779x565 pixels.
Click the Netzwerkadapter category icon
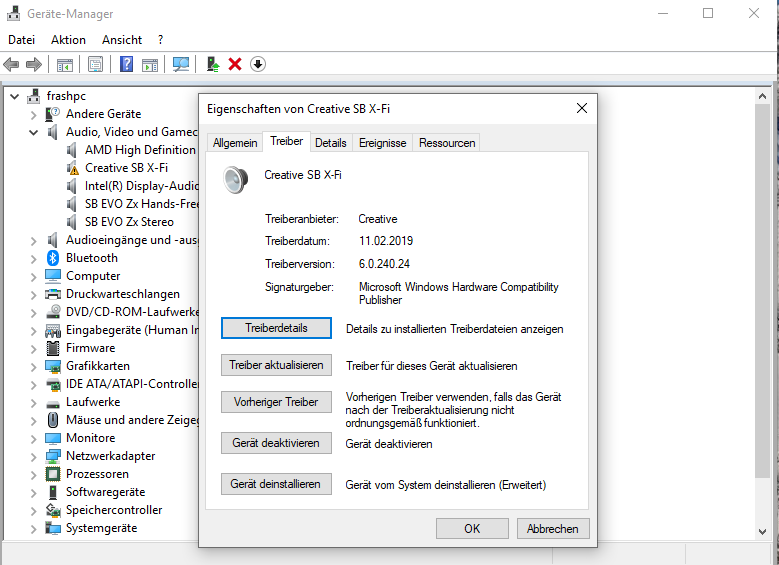tap(53, 456)
